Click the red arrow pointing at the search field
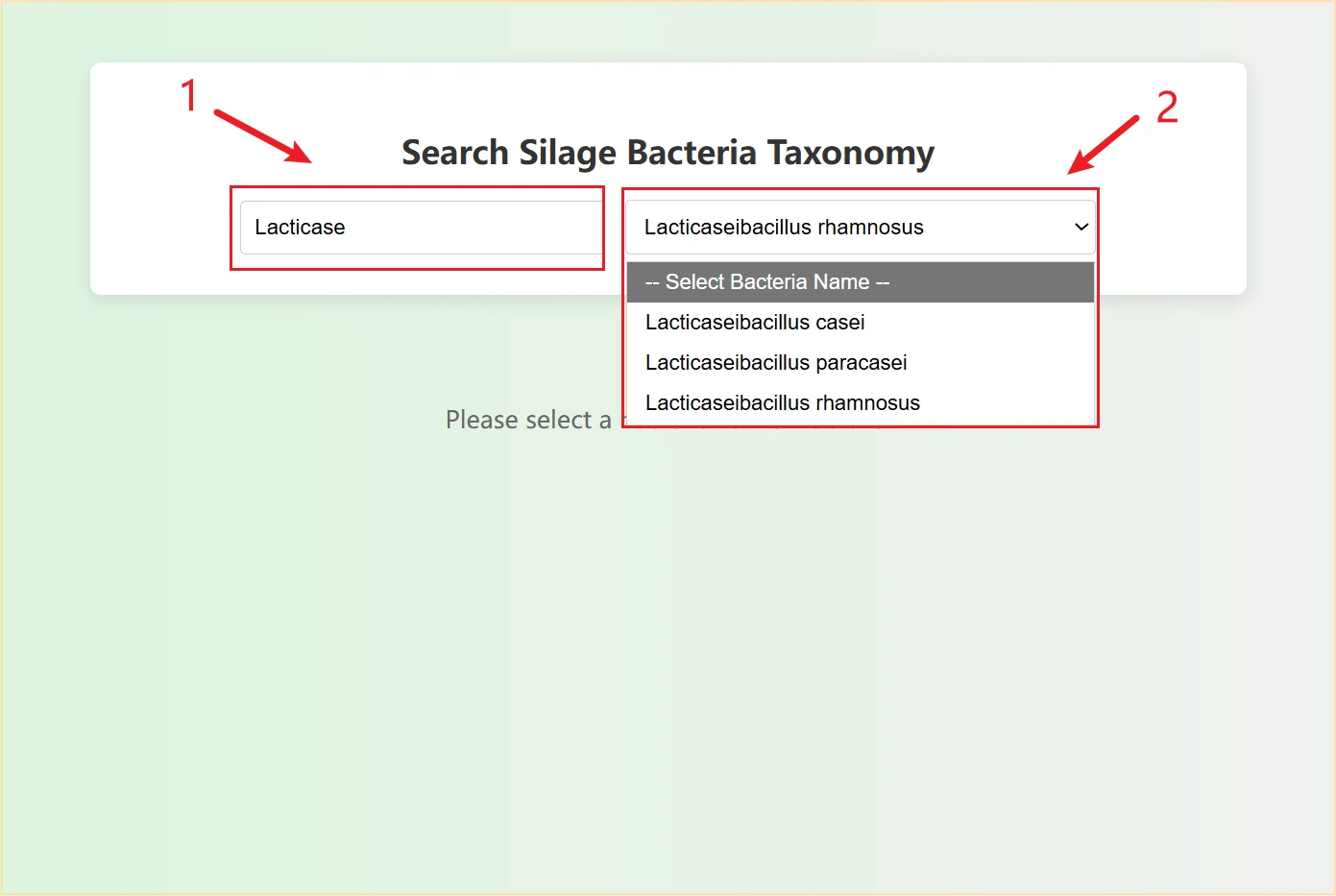 [261, 135]
